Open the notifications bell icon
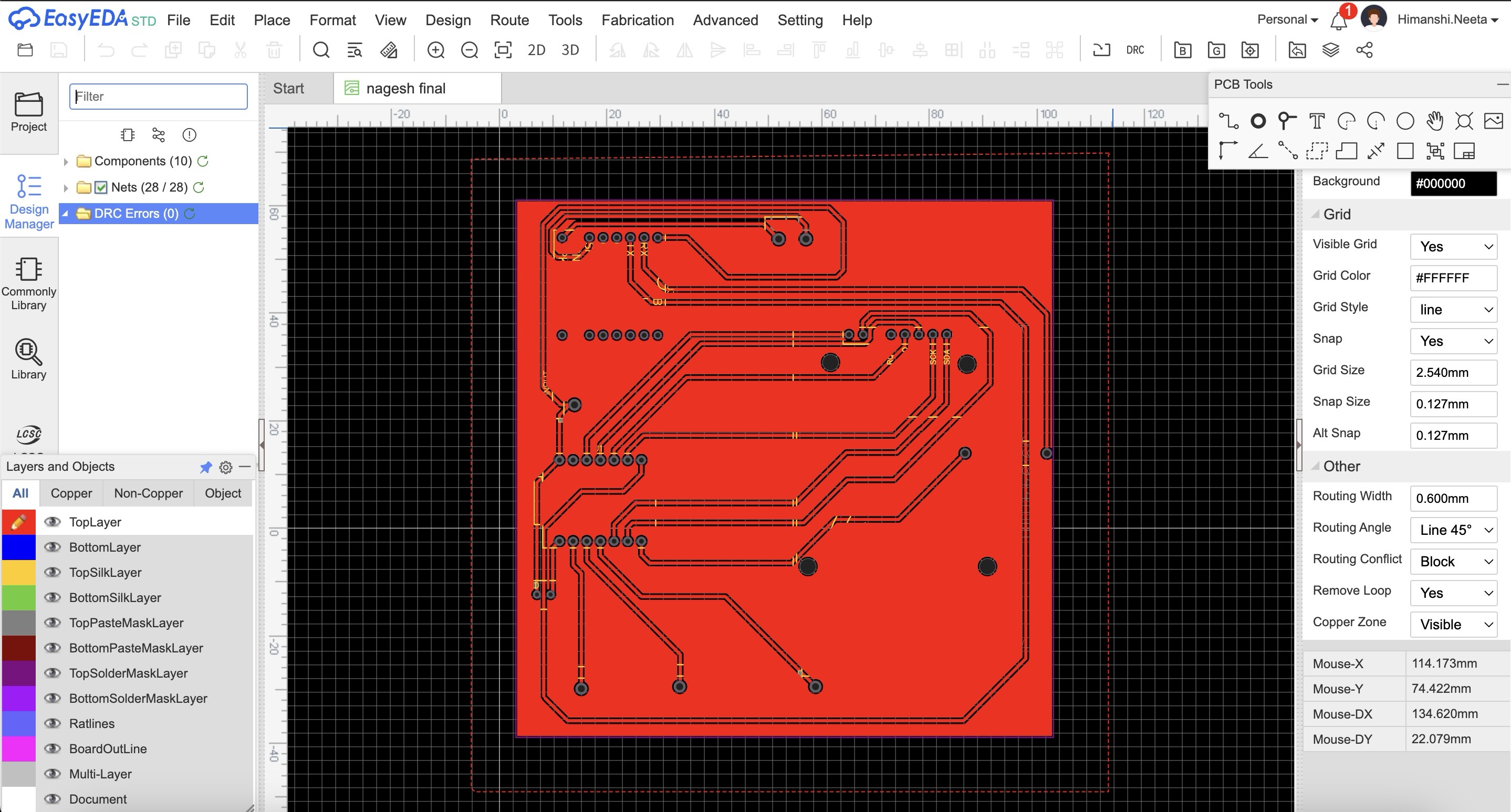This screenshot has width=1511, height=812. point(1339,21)
